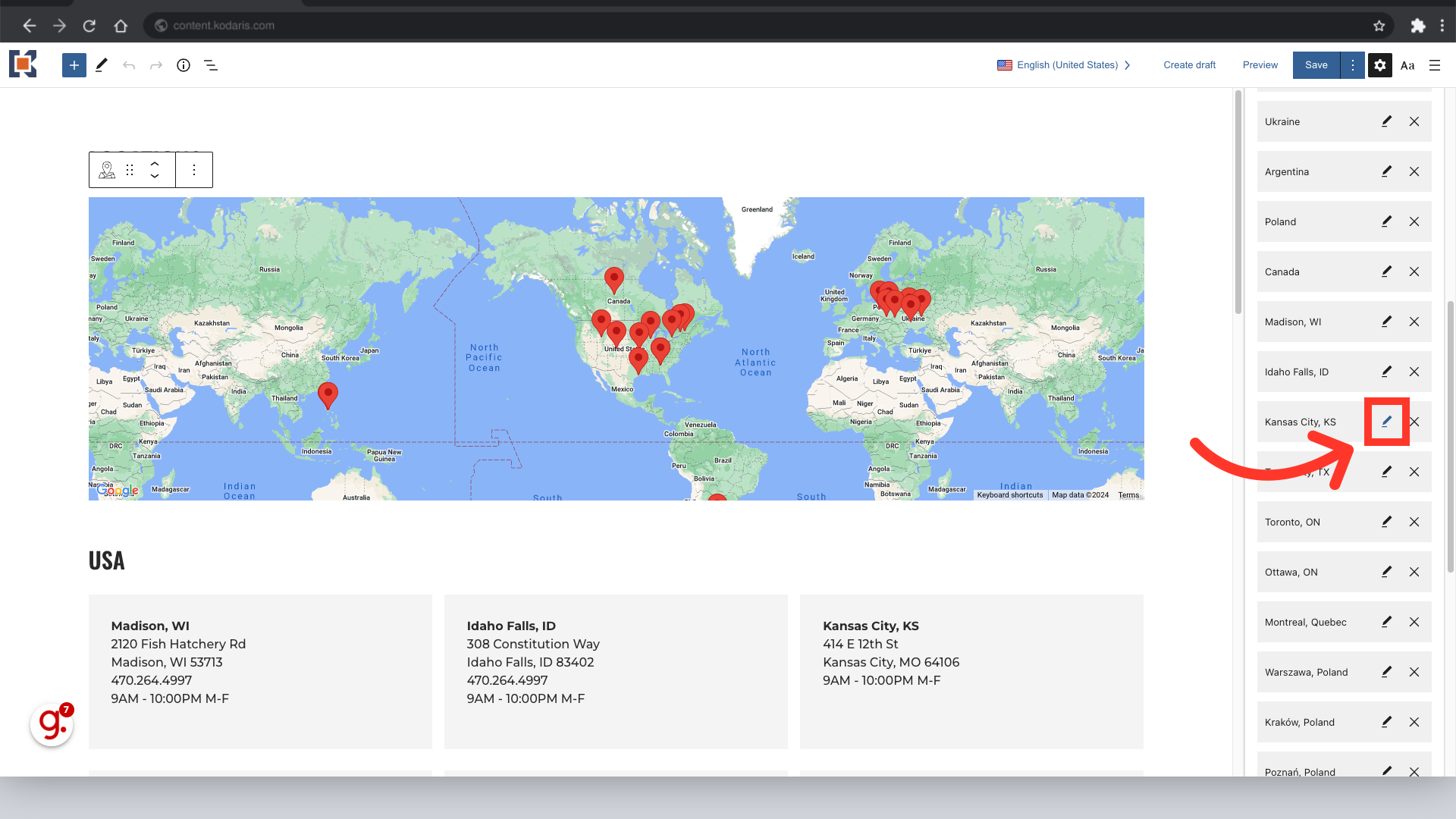The width and height of the screenshot is (1456, 819).
Task: Toggle the settings gear sidebar button
Action: (x=1380, y=65)
